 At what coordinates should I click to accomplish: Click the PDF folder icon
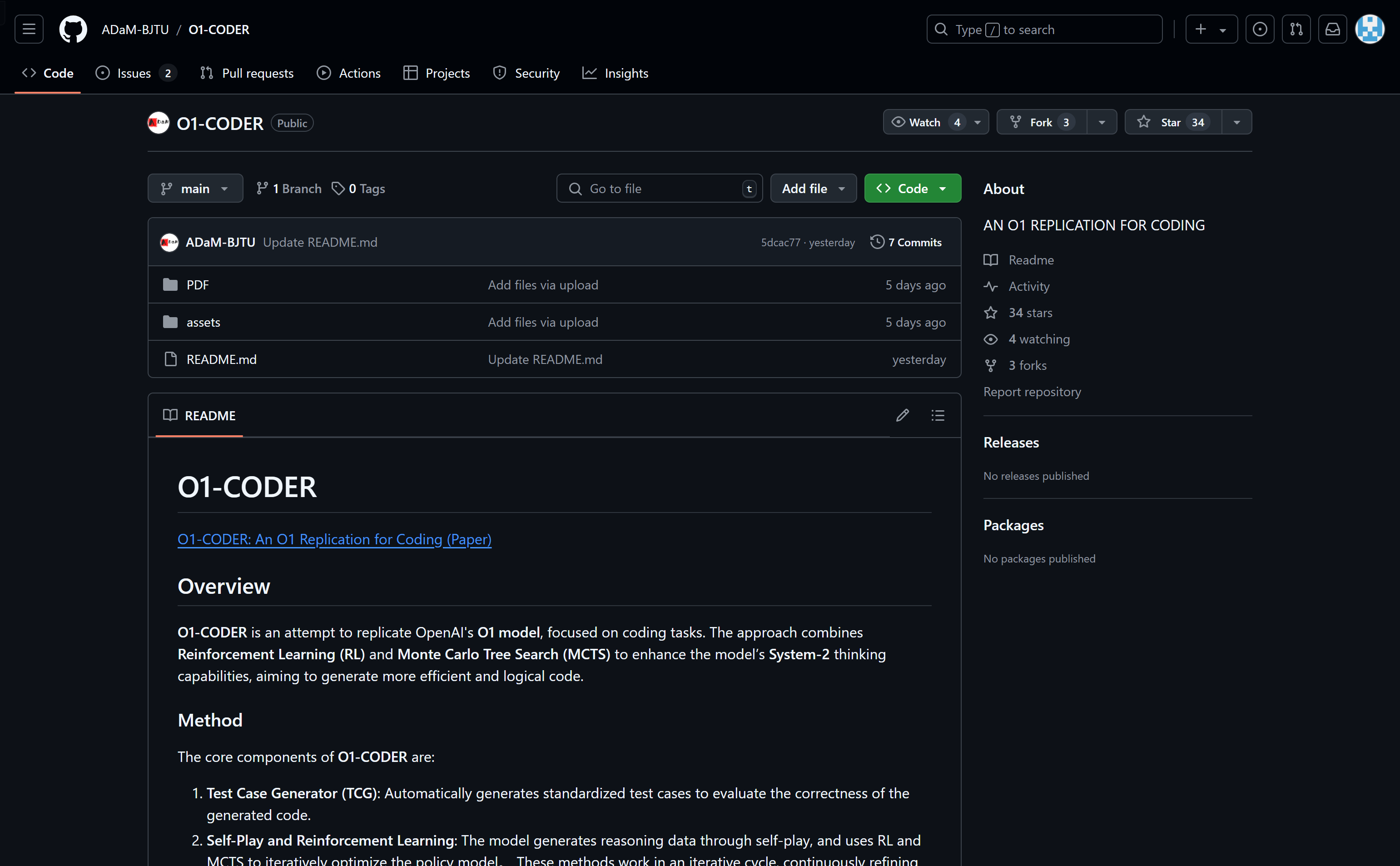[x=170, y=285]
